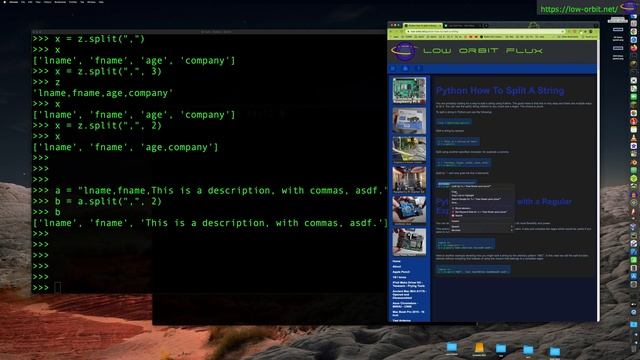Open the last sidebar thumbnail above Home link

(409, 242)
